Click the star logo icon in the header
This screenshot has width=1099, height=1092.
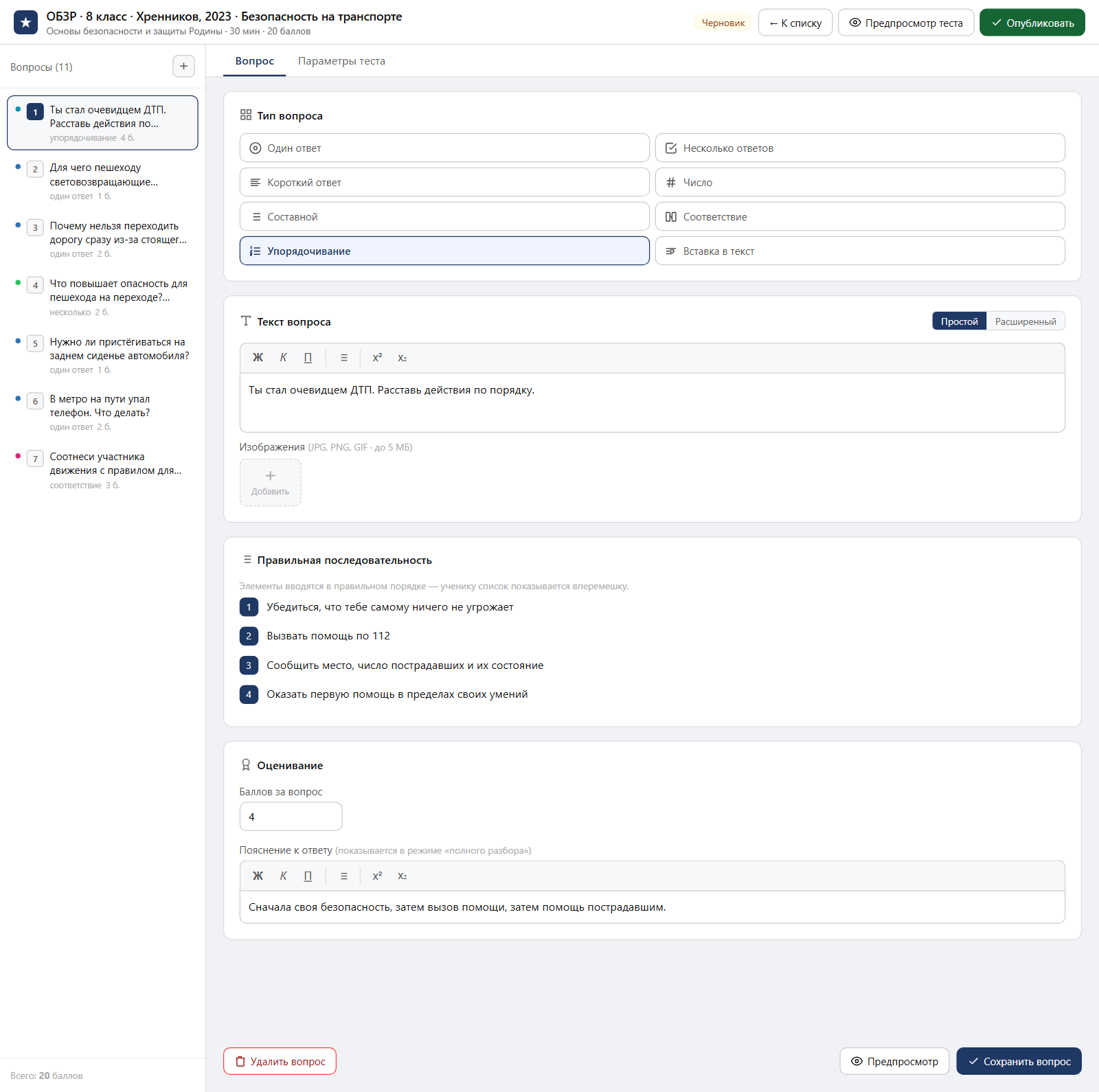(25, 23)
